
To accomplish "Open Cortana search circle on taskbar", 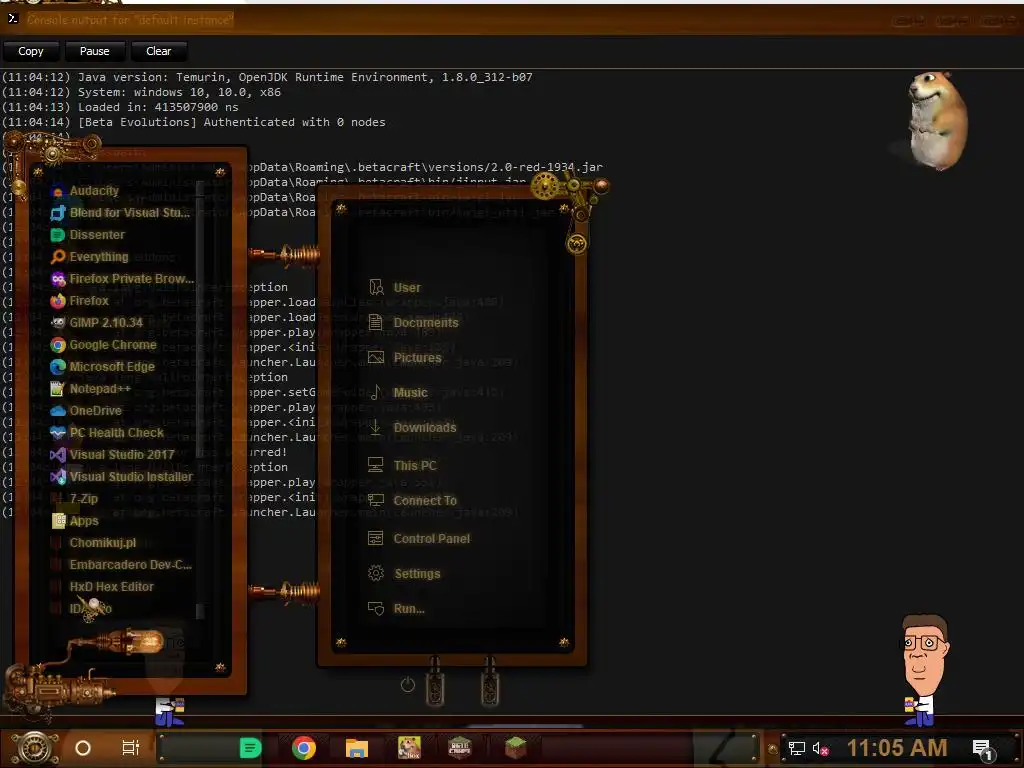I will [x=83, y=748].
